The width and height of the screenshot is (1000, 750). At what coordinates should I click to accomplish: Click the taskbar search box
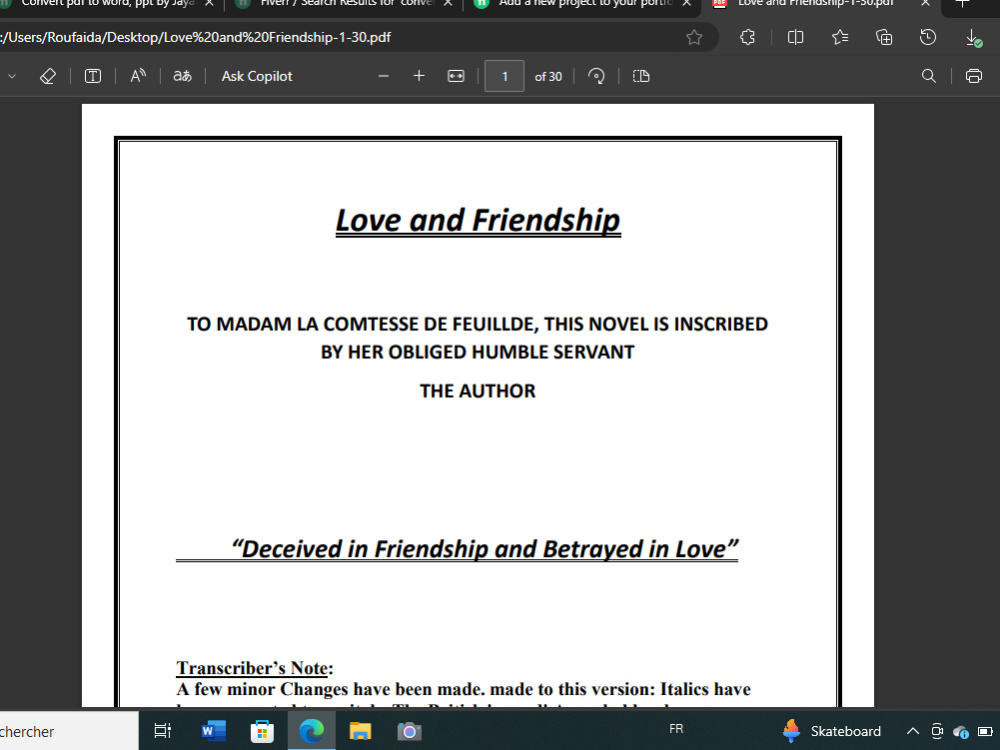click(67, 732)
